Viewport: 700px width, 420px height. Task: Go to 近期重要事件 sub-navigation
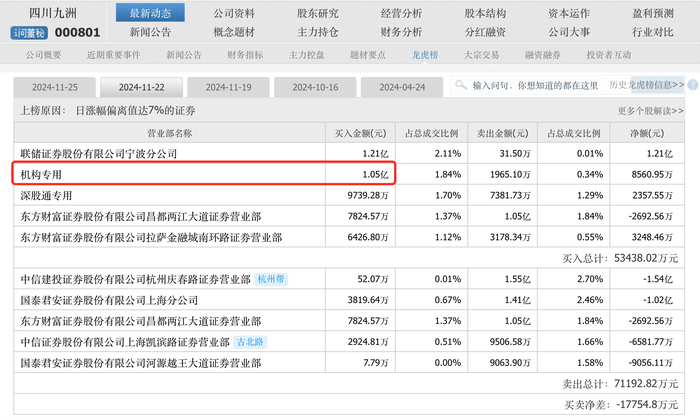pos(113,55)
